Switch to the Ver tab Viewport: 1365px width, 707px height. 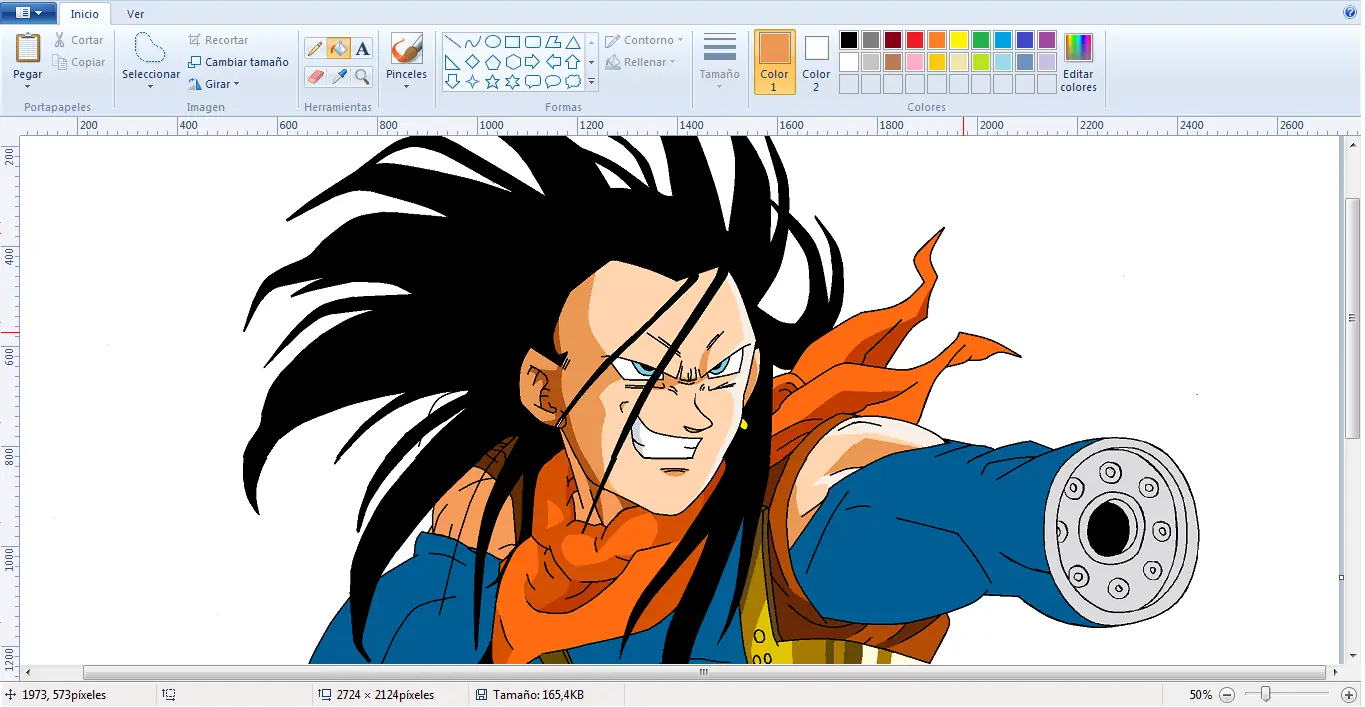(x=135, y=14)
